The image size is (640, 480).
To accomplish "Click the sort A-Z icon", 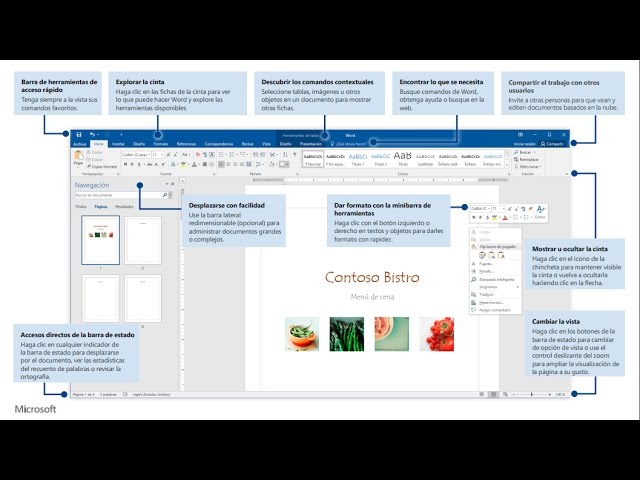I will (x=285, y=155).
